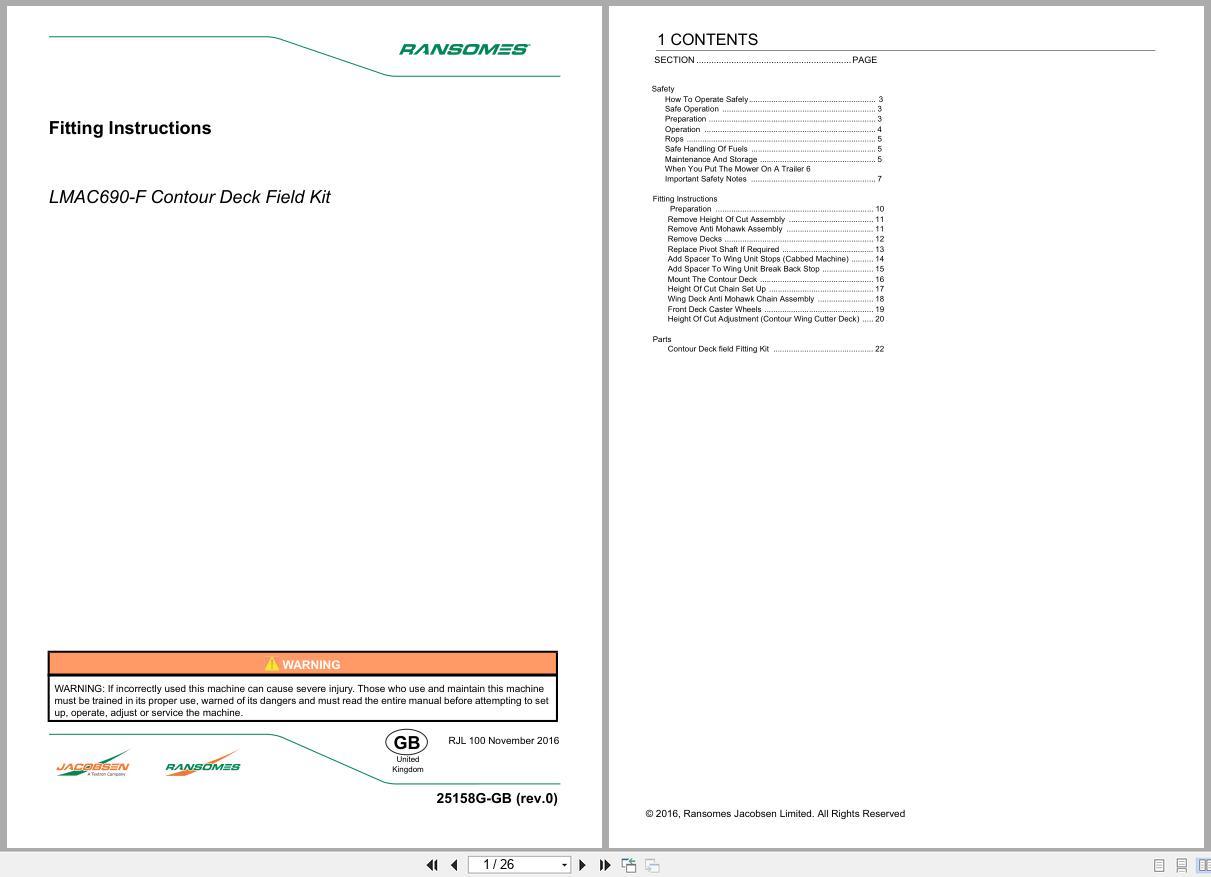Click the WARNING banner heading
1211x877 pixels.
tap(303, 664)
